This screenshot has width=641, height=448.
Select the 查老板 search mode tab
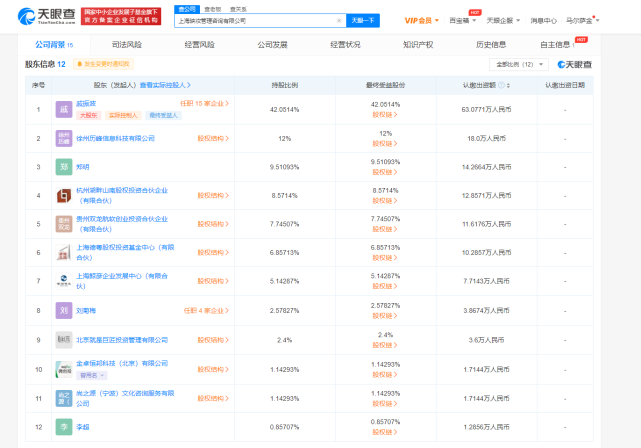(x=213, y=9)
